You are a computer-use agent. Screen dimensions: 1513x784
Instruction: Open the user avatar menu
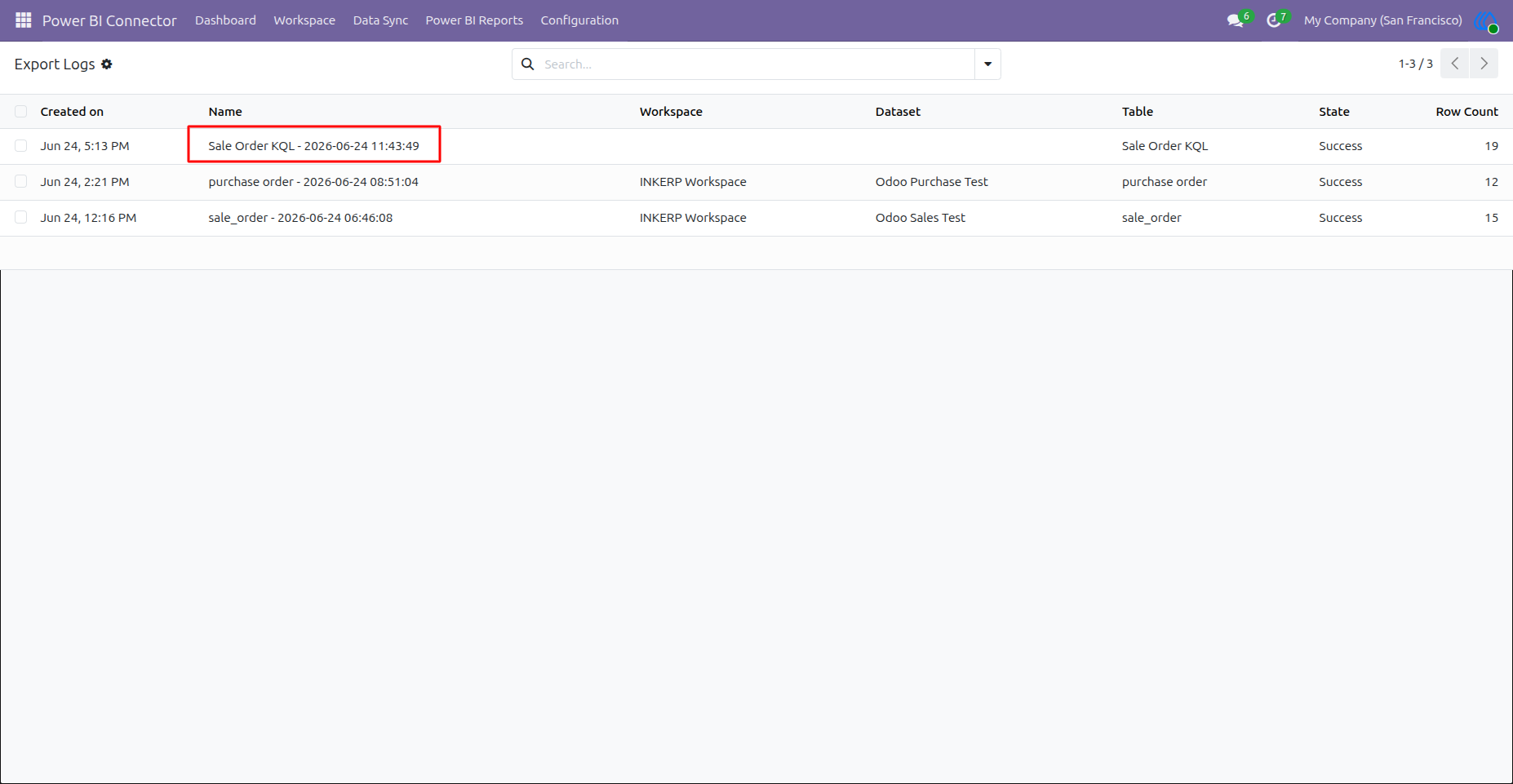point(1486,20)
